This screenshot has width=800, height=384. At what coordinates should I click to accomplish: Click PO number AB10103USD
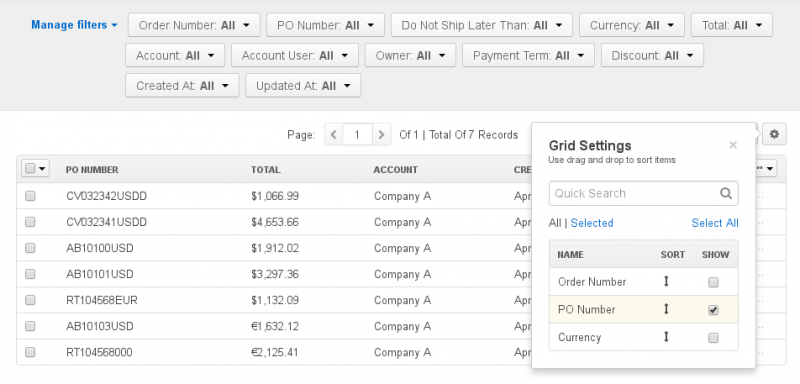tap(100, 326)
